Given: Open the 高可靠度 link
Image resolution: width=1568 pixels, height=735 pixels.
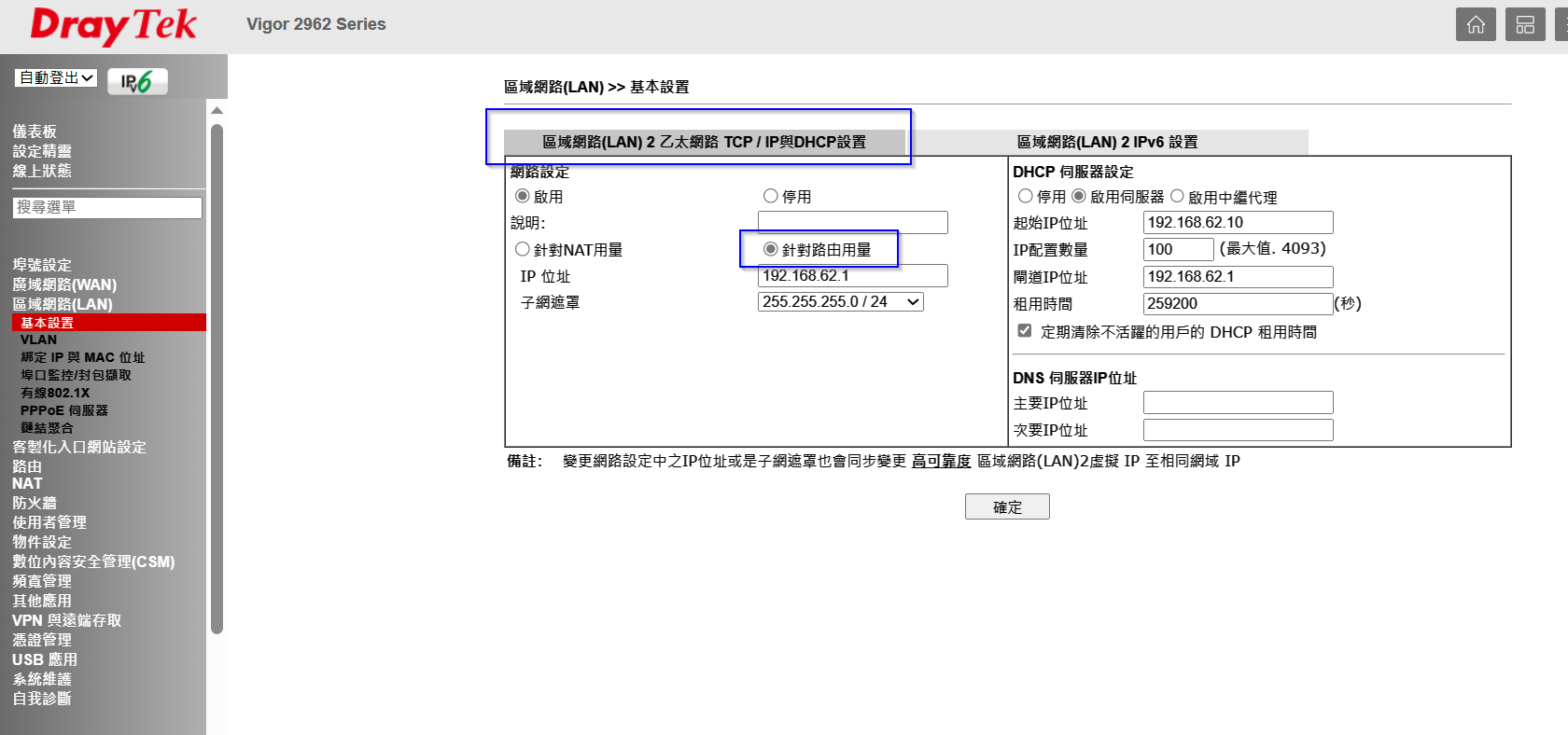Looking at the screenshot, I should [941, 461].
